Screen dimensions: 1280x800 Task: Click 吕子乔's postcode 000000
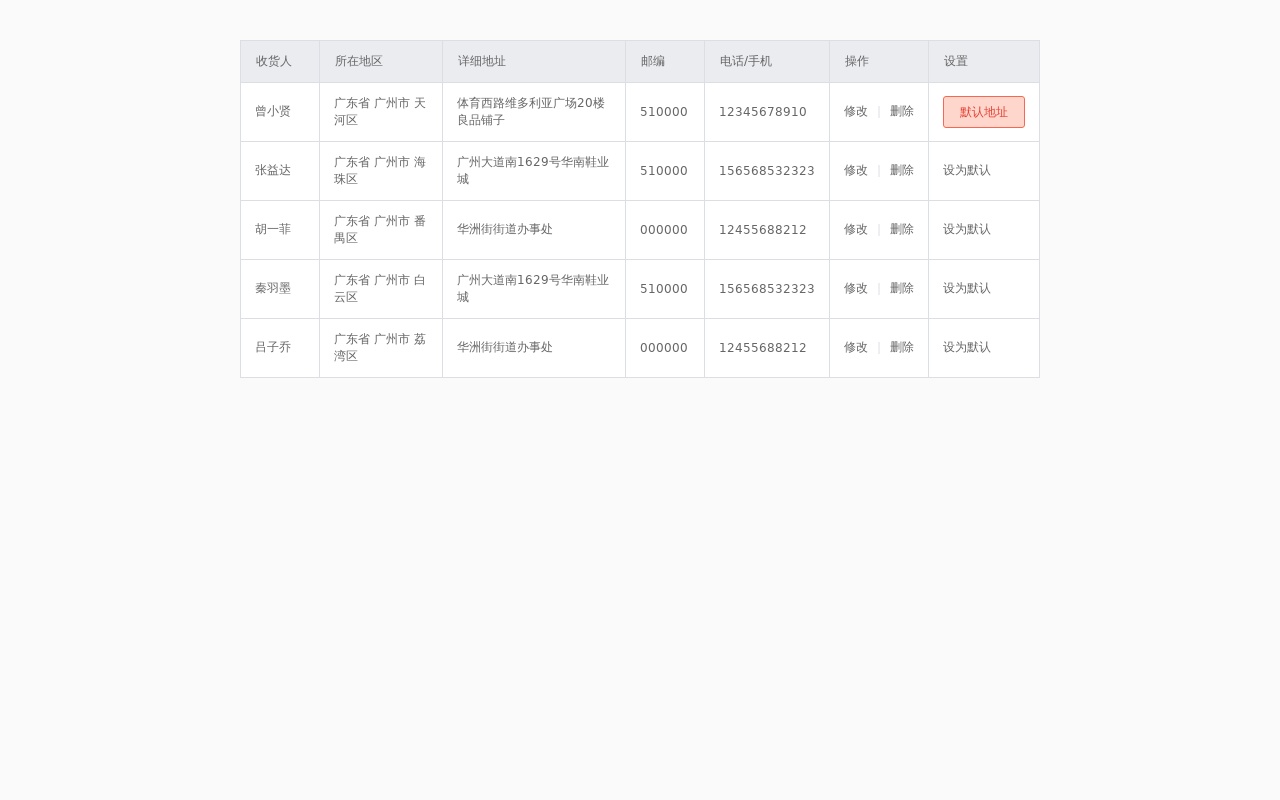click(664, 347)
